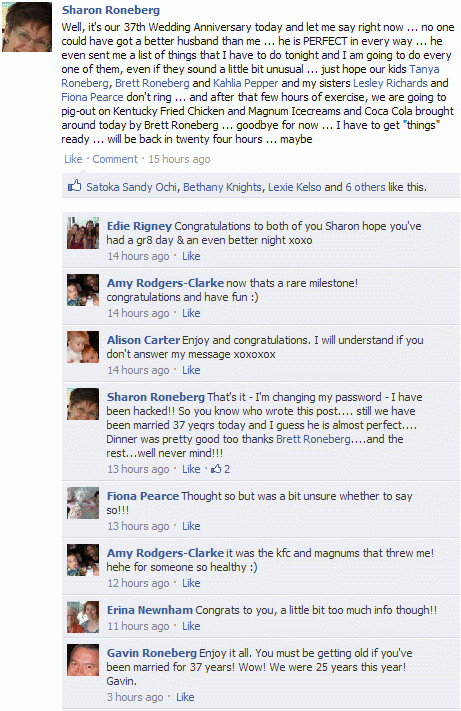Click Alison Carter's profile thumbnail

[83, 347]
